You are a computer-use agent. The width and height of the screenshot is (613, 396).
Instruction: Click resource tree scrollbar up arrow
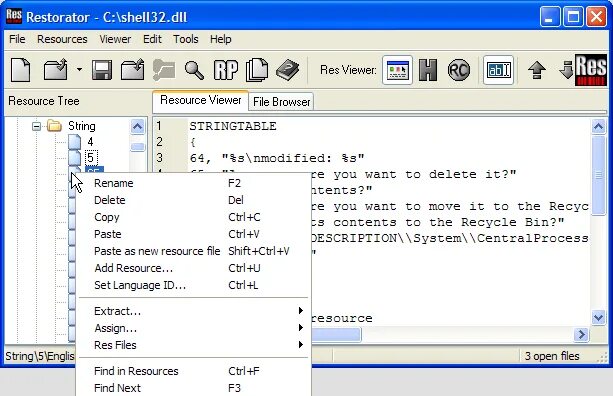[x=138, y=127]
